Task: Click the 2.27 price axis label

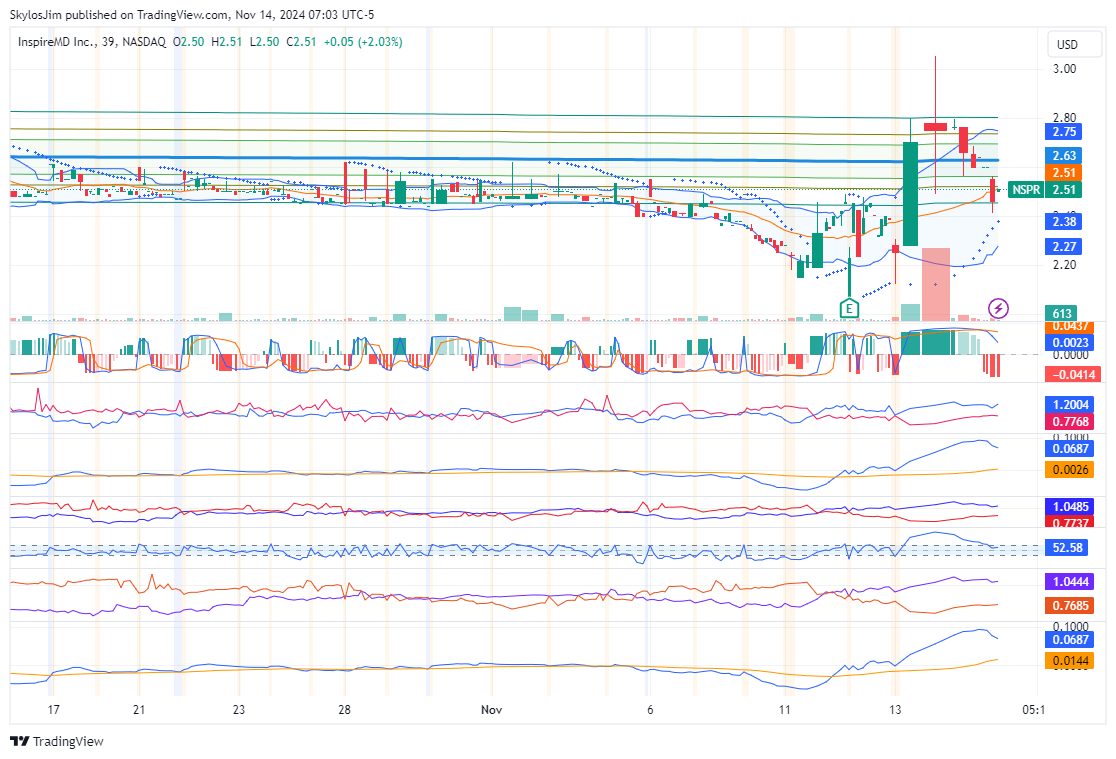Action: tap(1065, 246)
